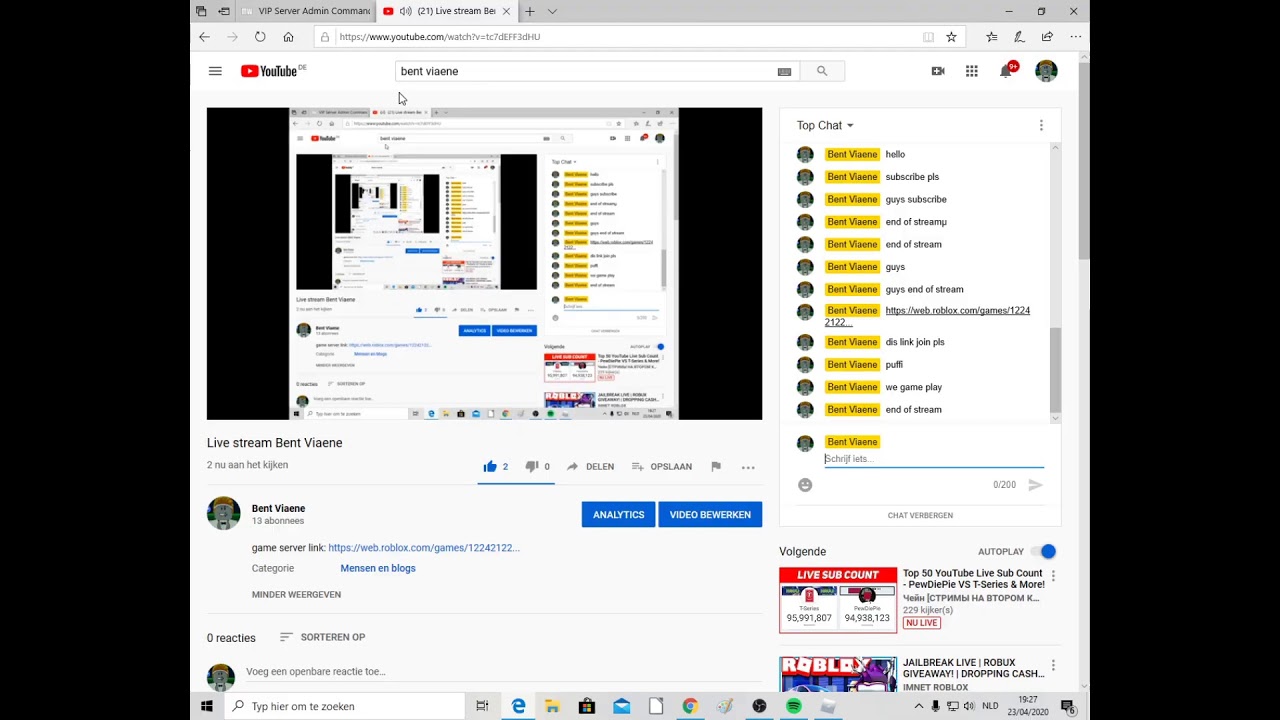Toggle reading view icon in address bar
1280x720 pixels.
(x=928, y=37)
